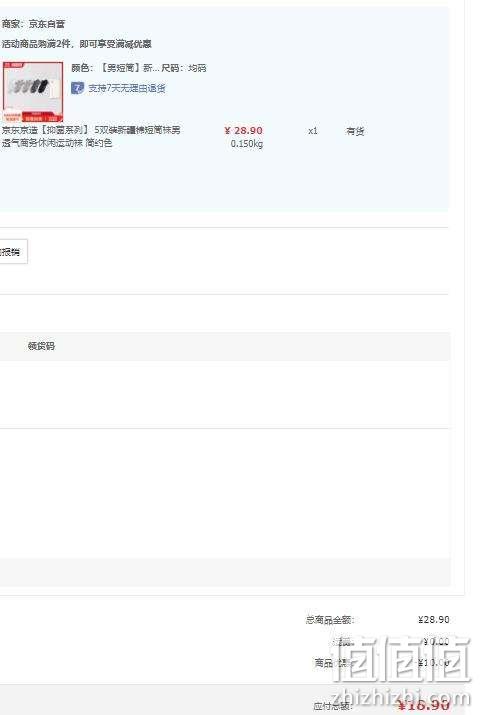This screenshot has width=480, height=715.
Task: Select the 领货码 section header
Action: click(41, 346)
